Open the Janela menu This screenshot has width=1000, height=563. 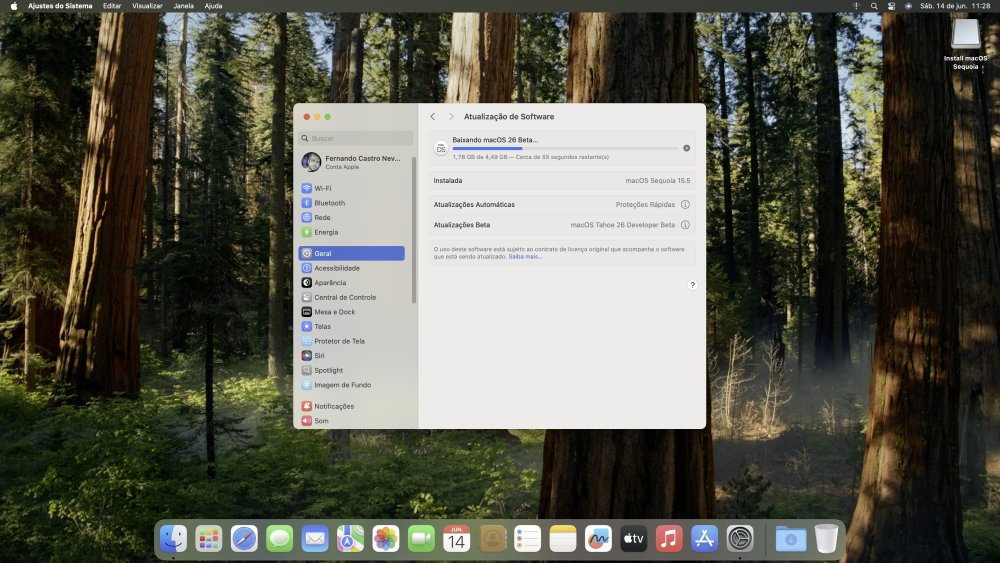point(184,6)
